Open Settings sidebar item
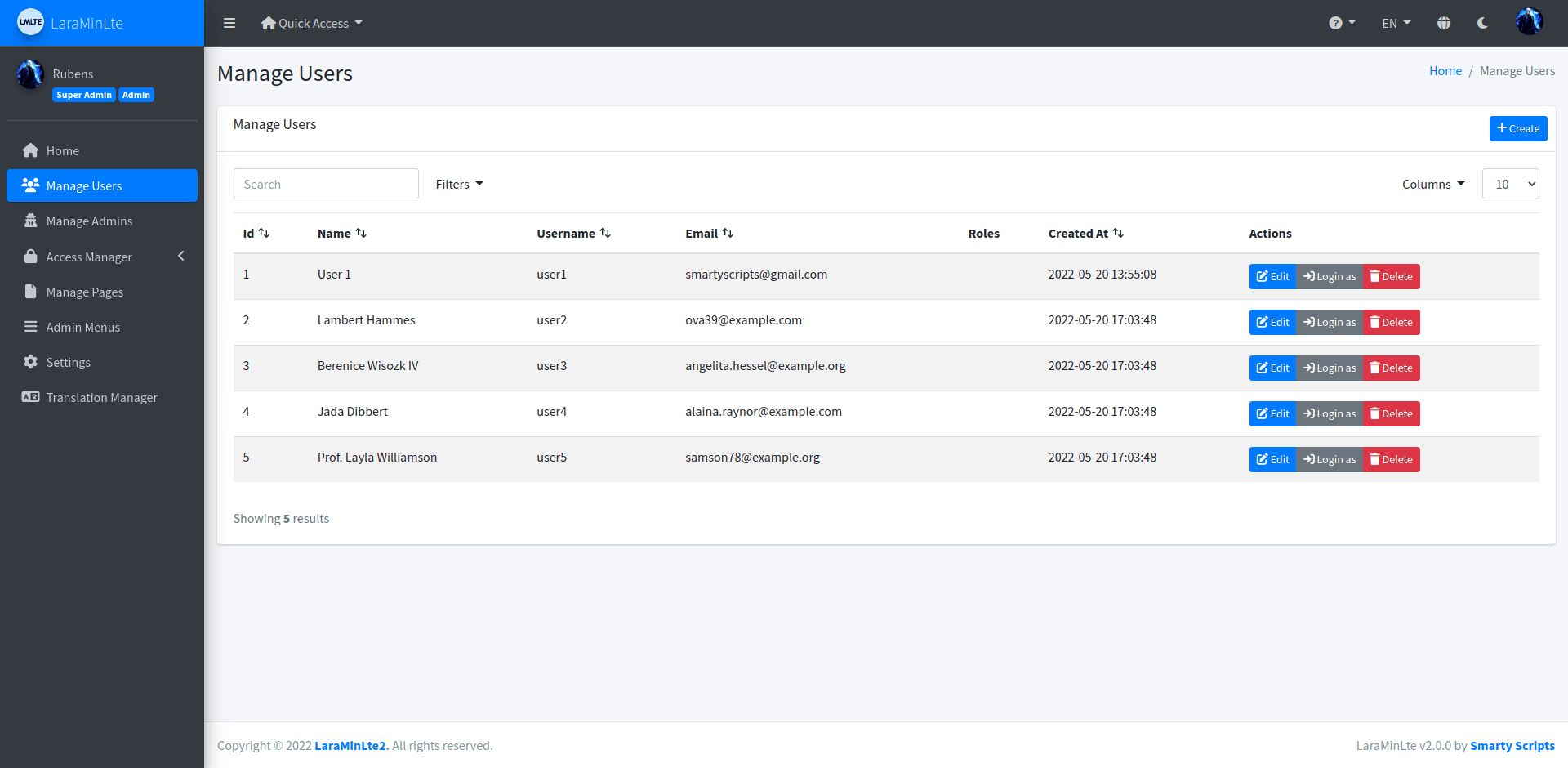The width and height of the screenshot is (1568, 768). [x=102, y=362]
